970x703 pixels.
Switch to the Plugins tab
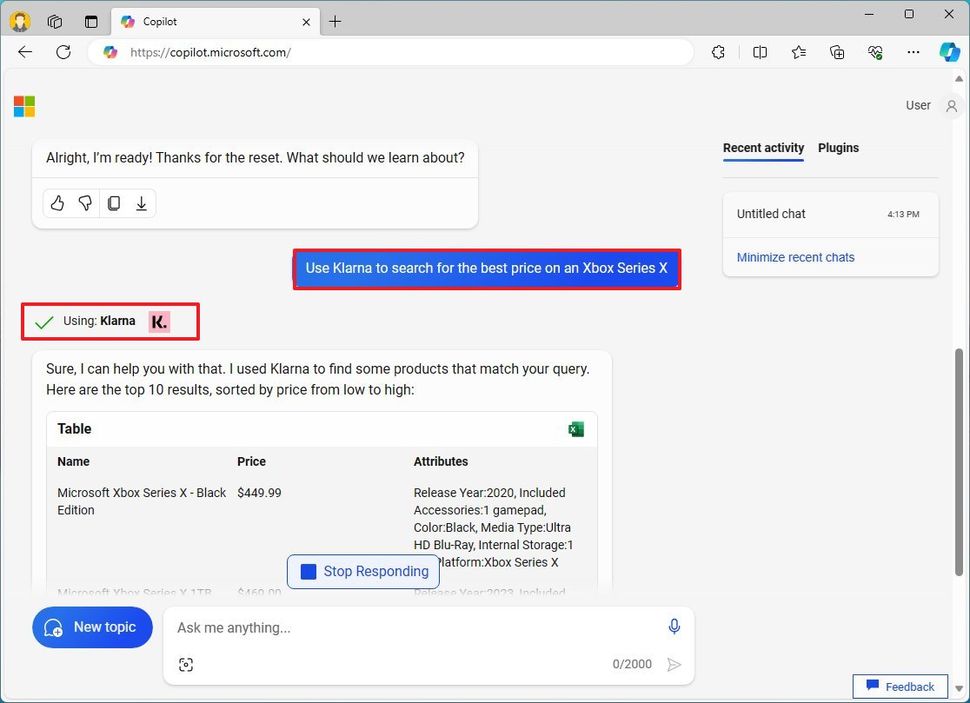point(838,148)
